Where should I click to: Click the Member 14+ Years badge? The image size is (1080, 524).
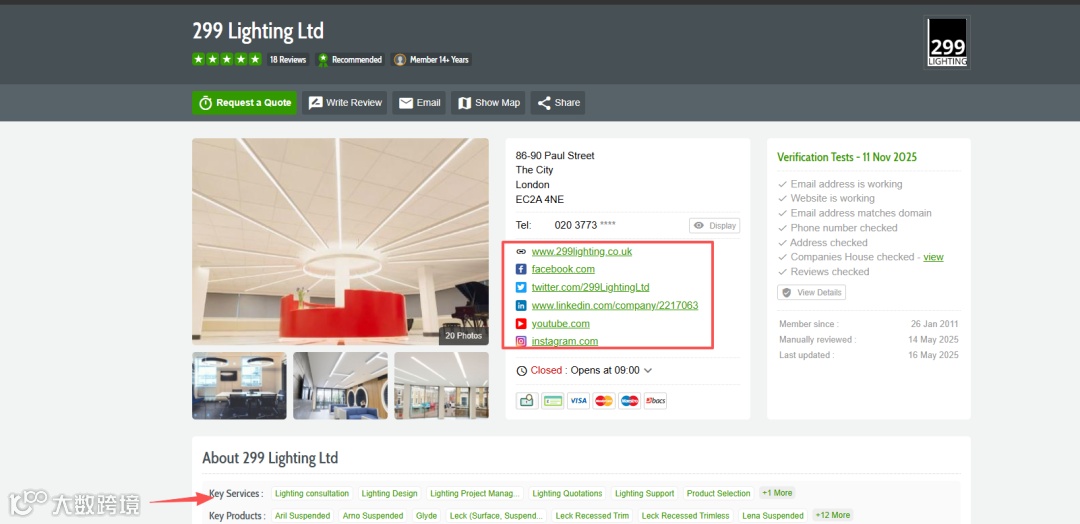(x=432, y=60)
